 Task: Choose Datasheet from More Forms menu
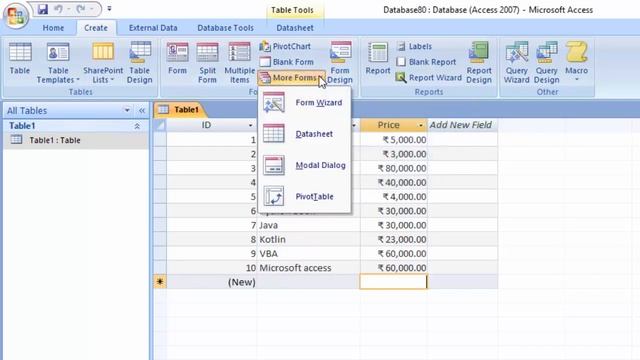[304, 134]
